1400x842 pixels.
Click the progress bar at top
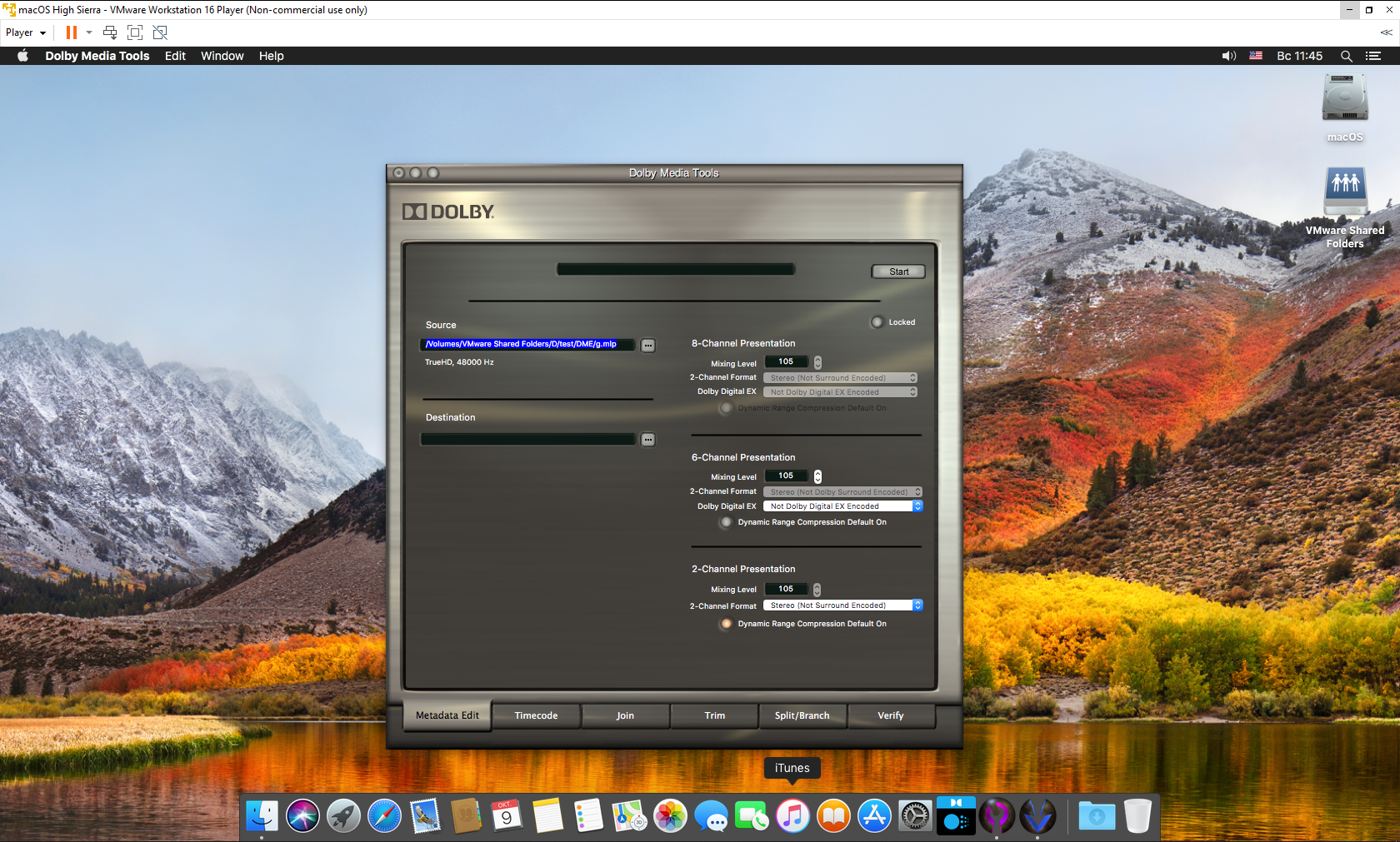pyautogui.click(x=676, y=269)
